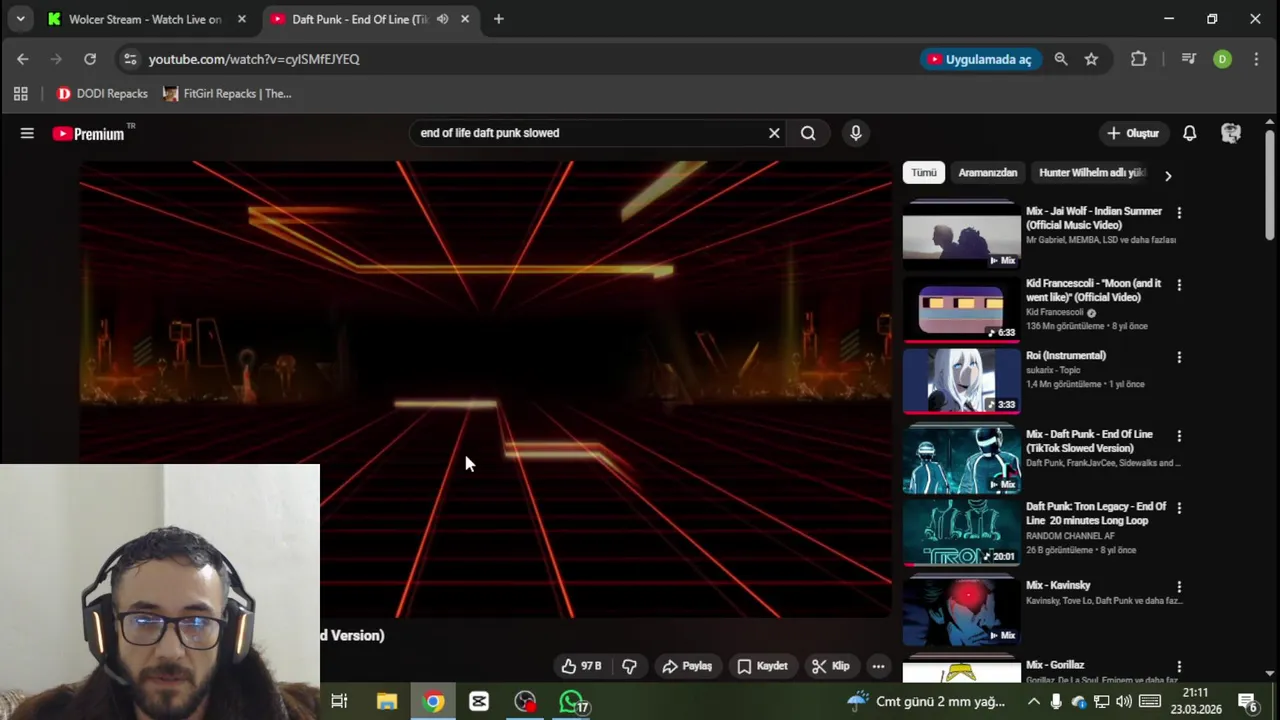
Task: View site information icon in address bar
Action: click(x=130, y=59)
